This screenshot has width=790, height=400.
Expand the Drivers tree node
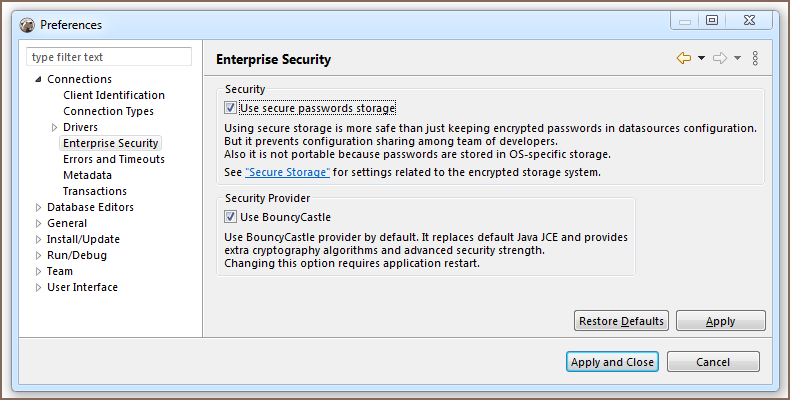coord(54,128)
